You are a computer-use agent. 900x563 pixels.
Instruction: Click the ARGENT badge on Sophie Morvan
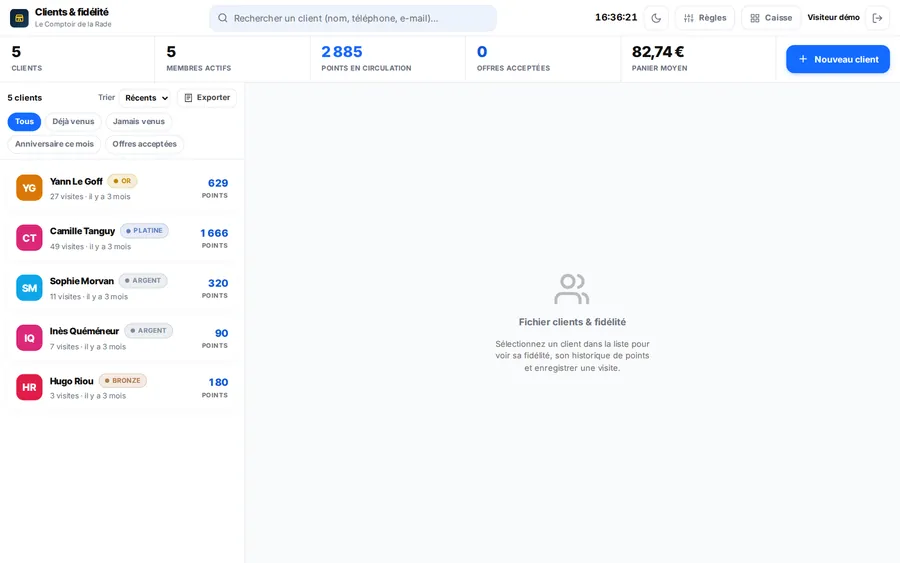click(143, 281)
